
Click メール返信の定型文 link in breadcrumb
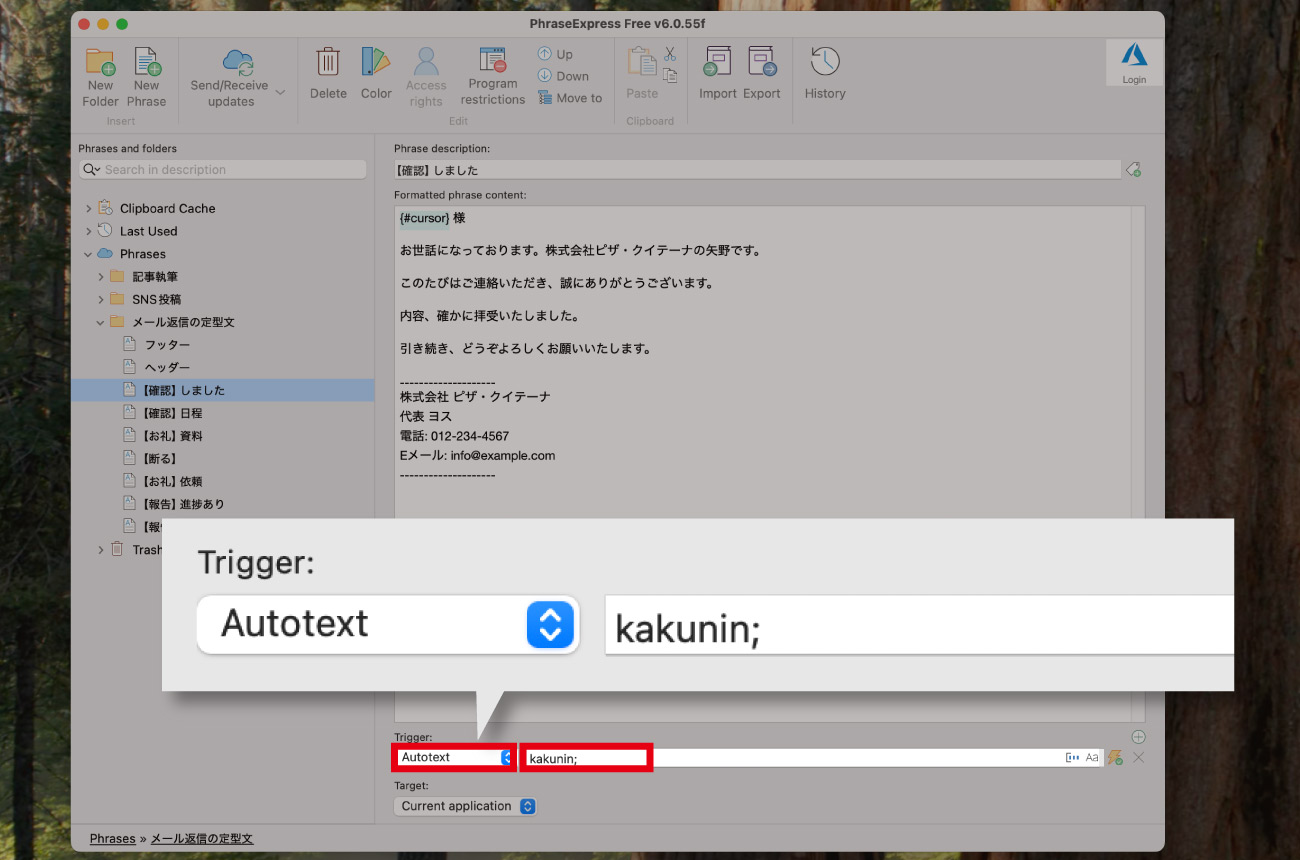202,839
